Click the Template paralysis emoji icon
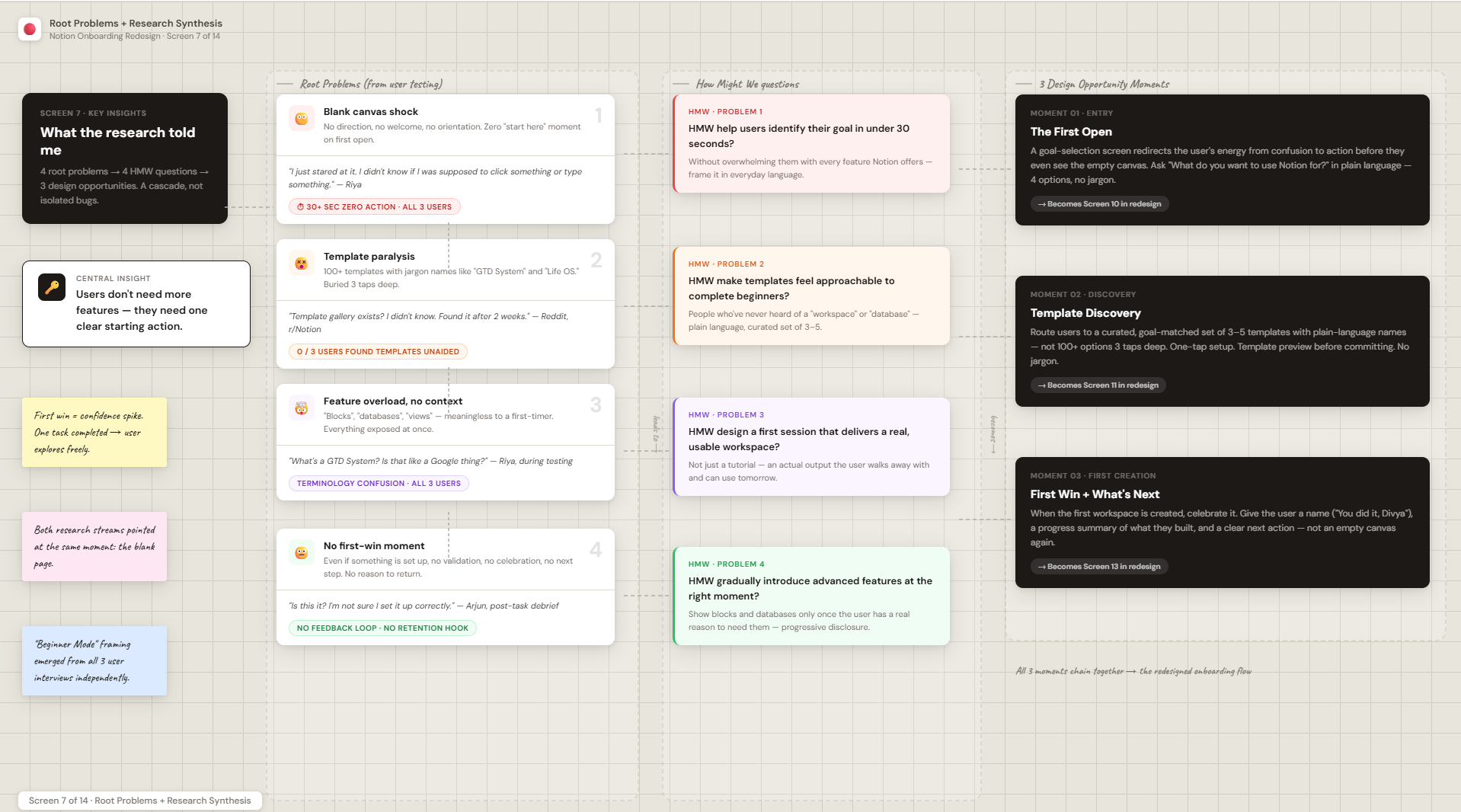Image resolution: width=1461 pixels, height=812 pixels. pyautogui.click(x=302, y=264)
